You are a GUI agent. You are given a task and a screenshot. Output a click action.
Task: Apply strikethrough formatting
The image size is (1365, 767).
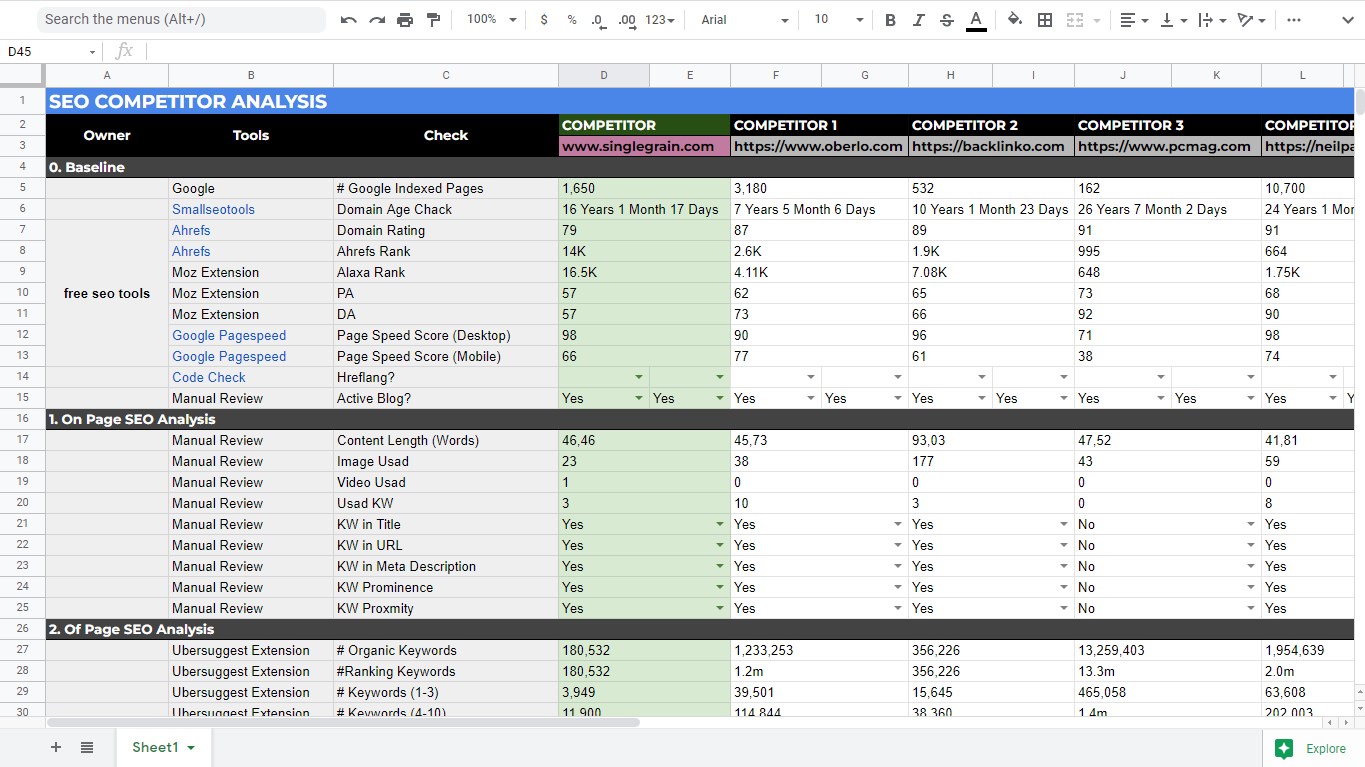coord(946,19)
